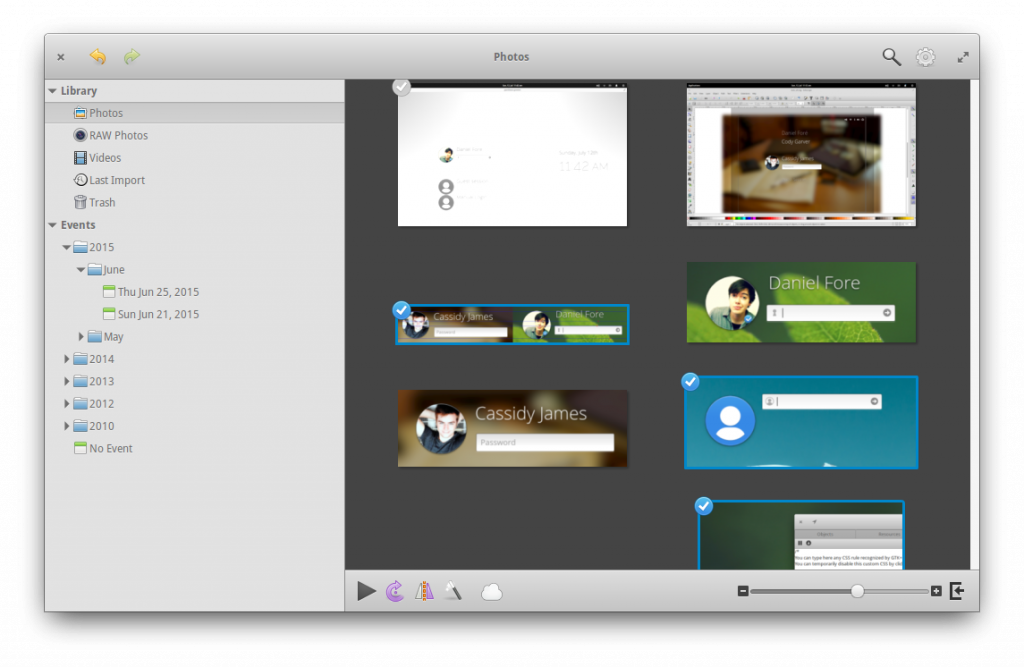1024x667 pixels.
Task: Toggle the checkmark on the white login screen thumbnail
Action: tap(401, 87)
